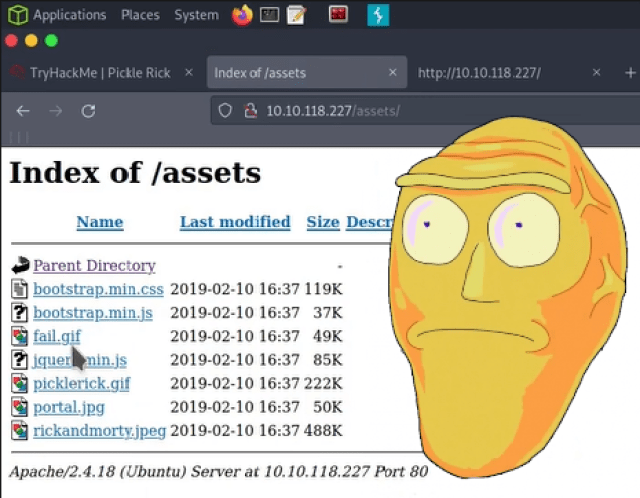Sort listing by Last modified column
This screenshot has width=640, height=498.
pyautogui.click(x=235, y=222)
